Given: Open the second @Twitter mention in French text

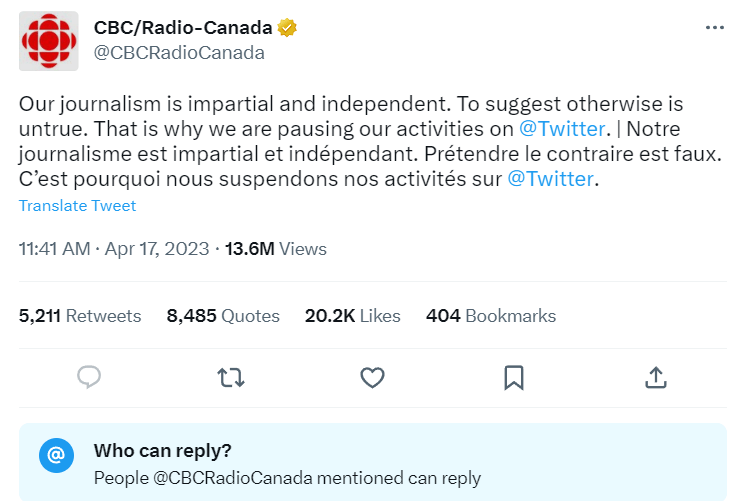Looking at the screenshot, I should 550,179.
